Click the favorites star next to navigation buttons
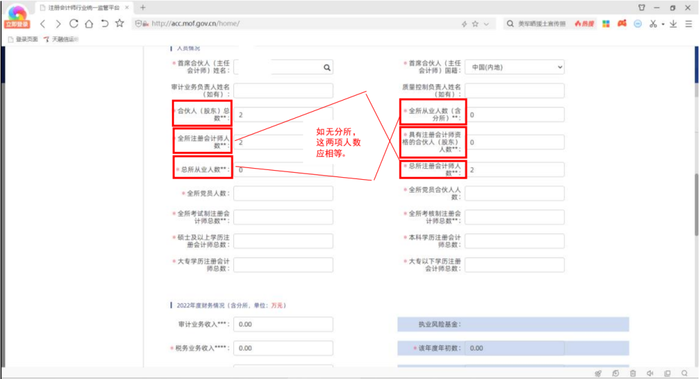 pyautogui.click(x=120, y=23)
